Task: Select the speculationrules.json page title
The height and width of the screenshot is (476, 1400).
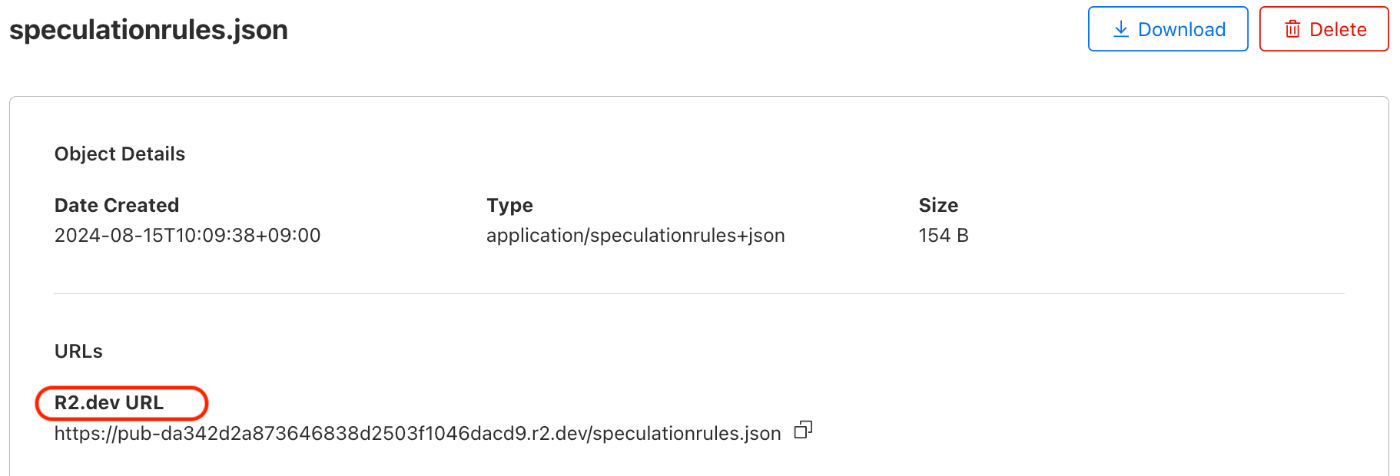Action: tap(148, 30)
